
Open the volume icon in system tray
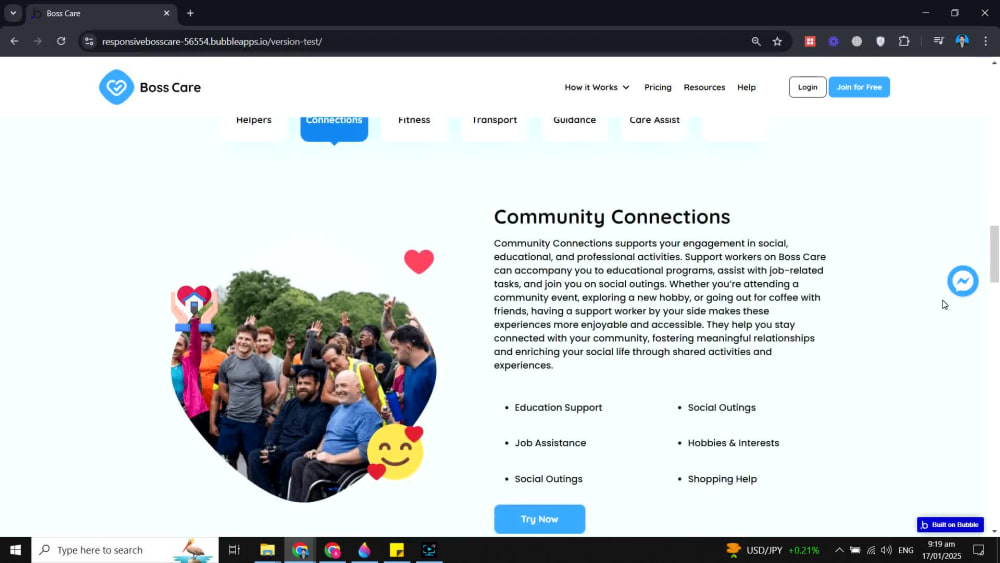coord(886,550)
